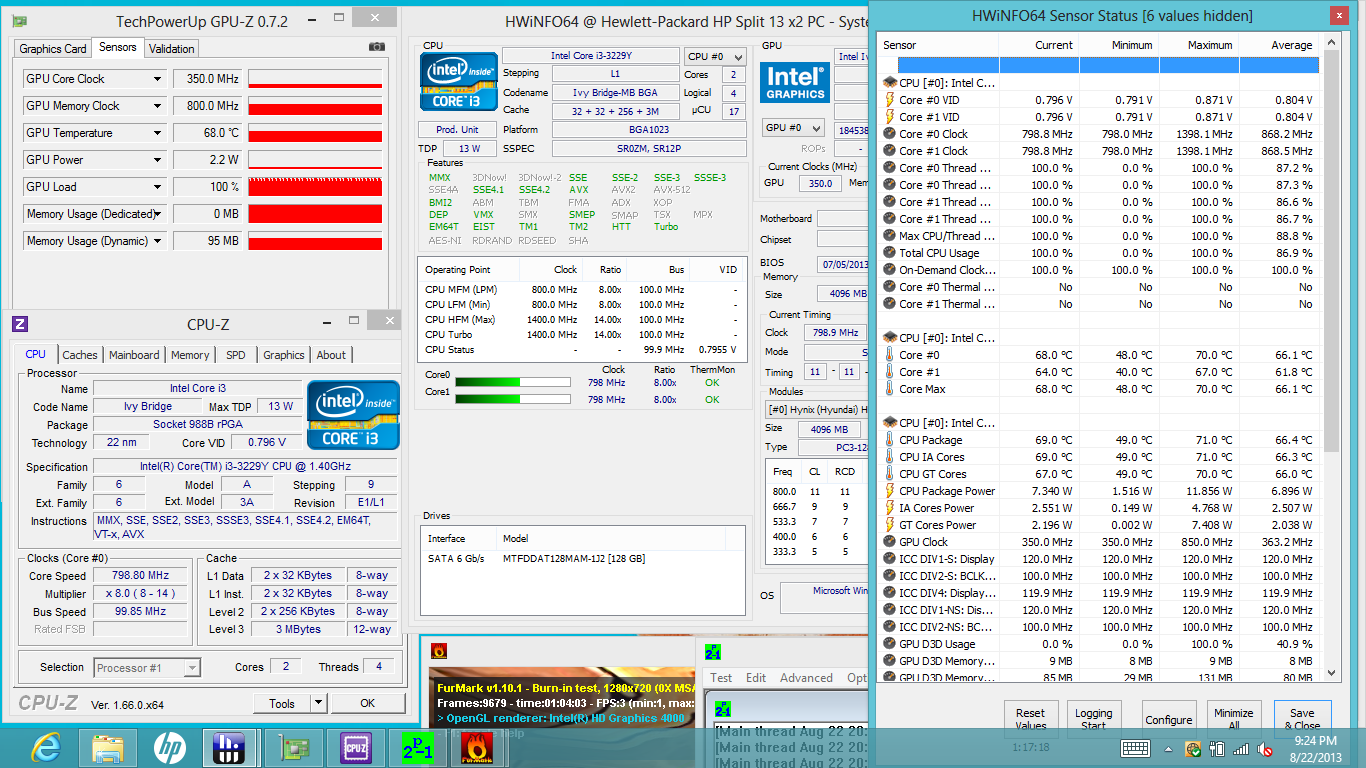
Task: Click the HP icon in the taskbar
Action: (169, 747)
